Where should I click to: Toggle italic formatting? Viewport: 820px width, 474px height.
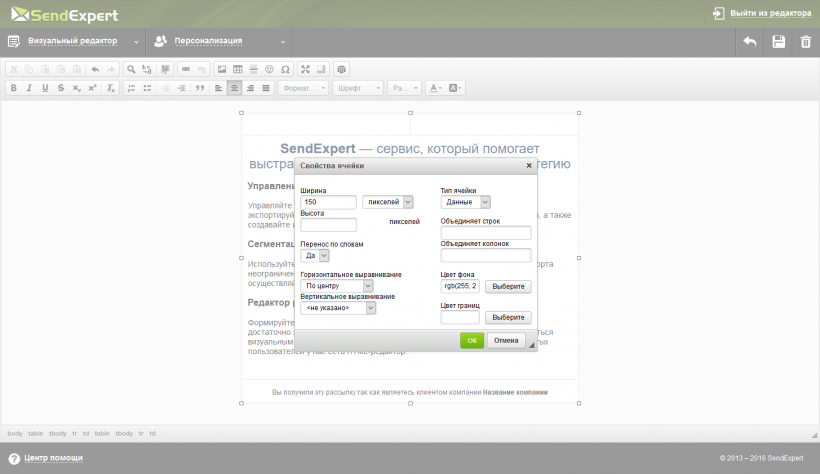(29, 88)
